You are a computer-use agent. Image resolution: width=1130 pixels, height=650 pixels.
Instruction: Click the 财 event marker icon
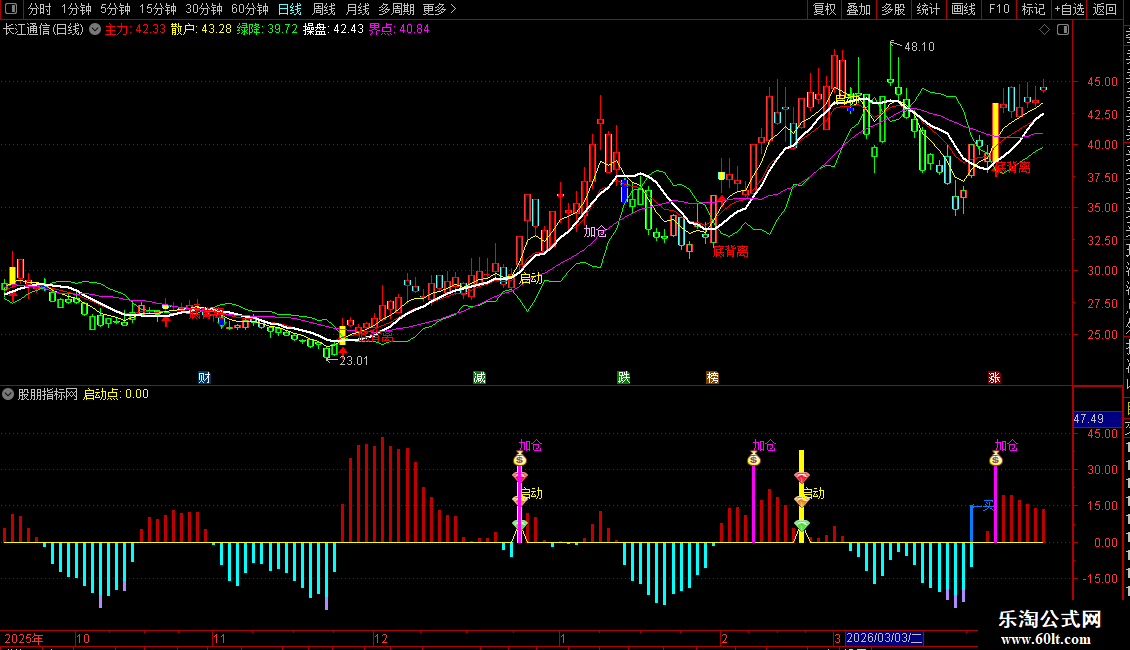(204, 378)
